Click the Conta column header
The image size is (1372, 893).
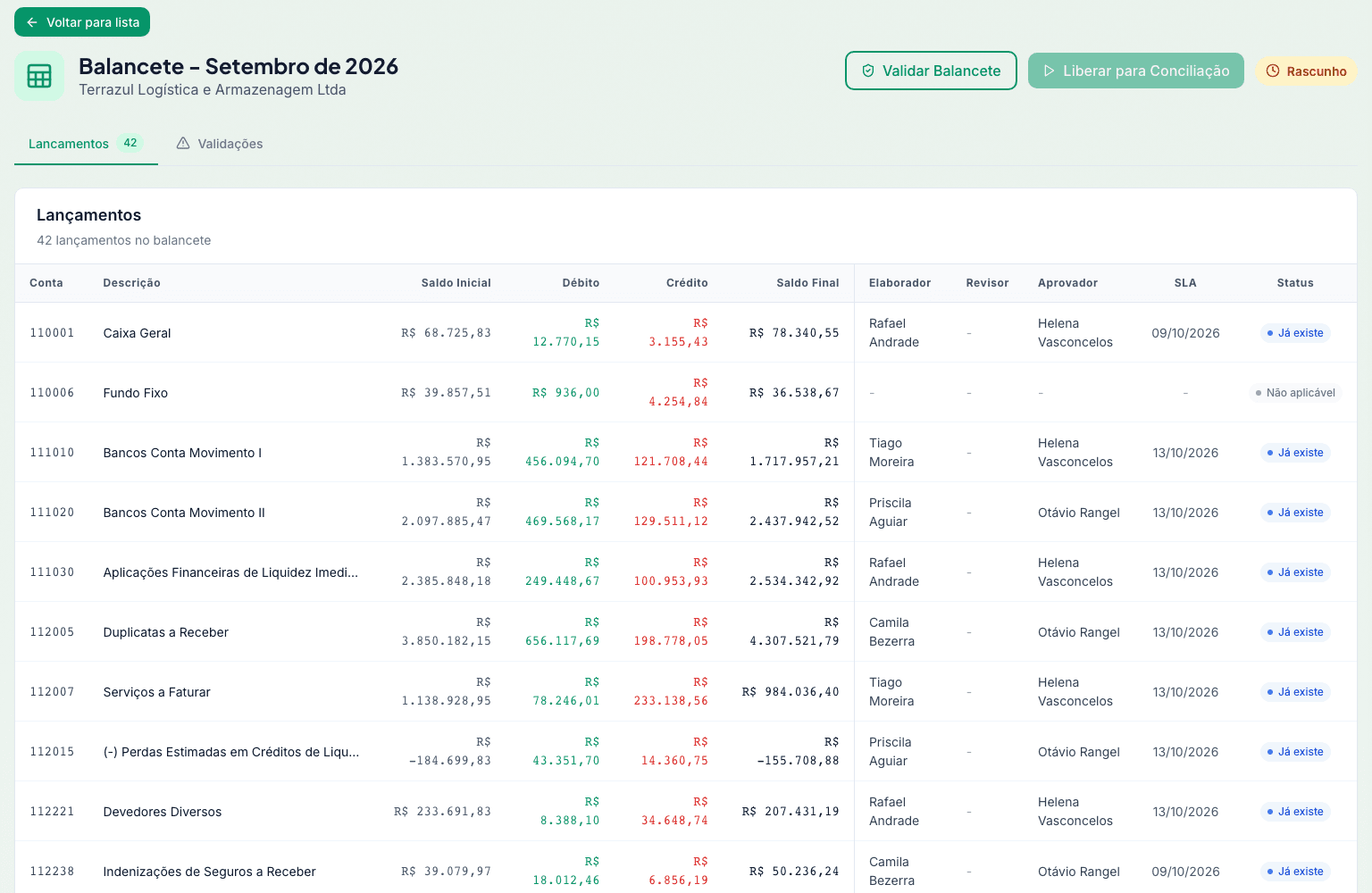[46, 283]
